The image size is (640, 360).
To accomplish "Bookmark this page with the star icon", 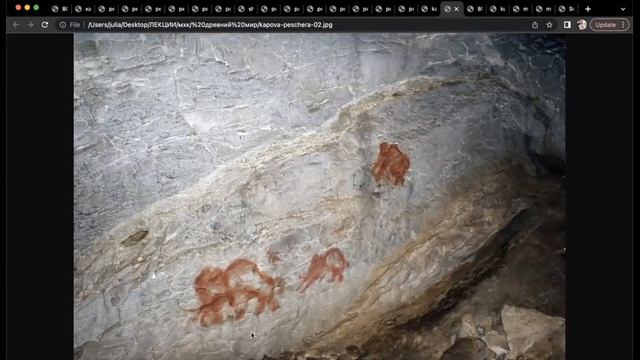I will point(550,25).
